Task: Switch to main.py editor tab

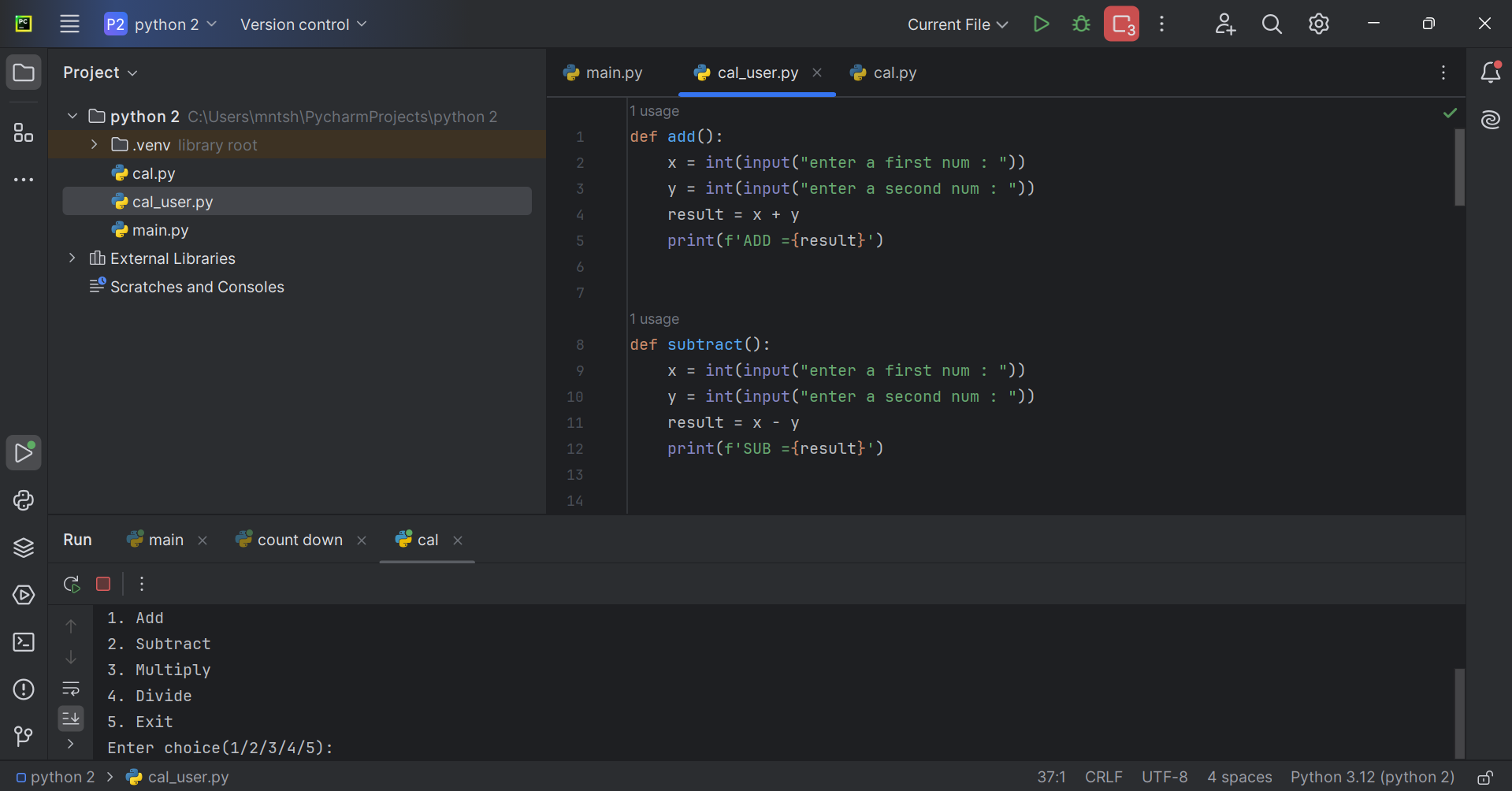Action: pyautogui.click(x=604, y=72)
